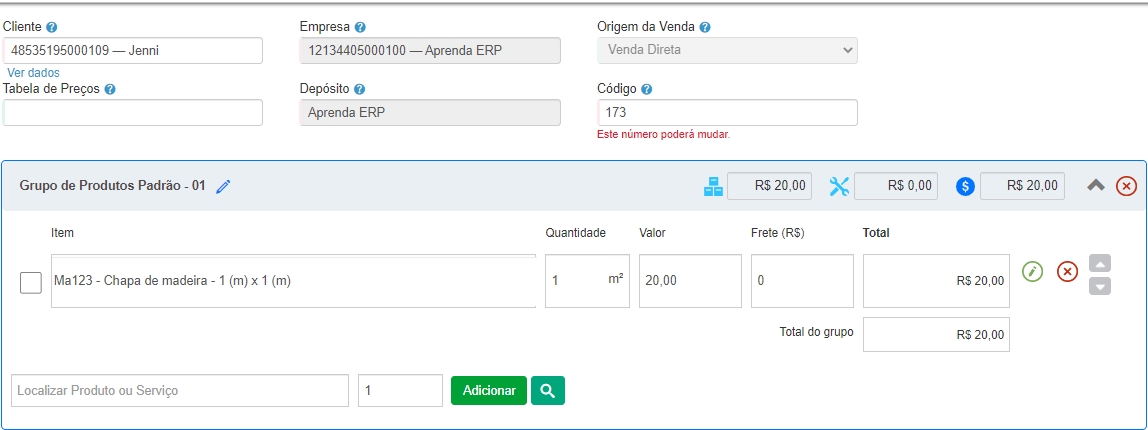Delete the Chapa de madeira item
Viewport: 1148px width, 430px height.
point(1067,271)
